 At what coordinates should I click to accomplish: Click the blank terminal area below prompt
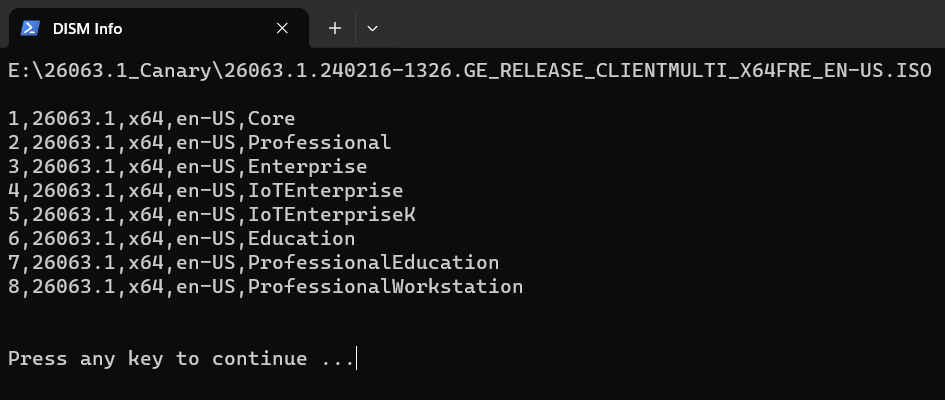tap(472, 386)
